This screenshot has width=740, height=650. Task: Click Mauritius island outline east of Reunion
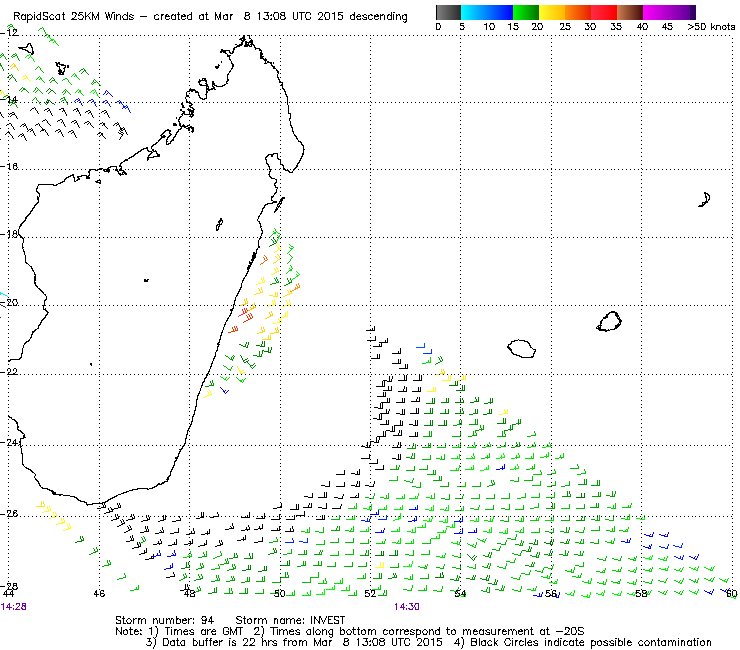609,321
